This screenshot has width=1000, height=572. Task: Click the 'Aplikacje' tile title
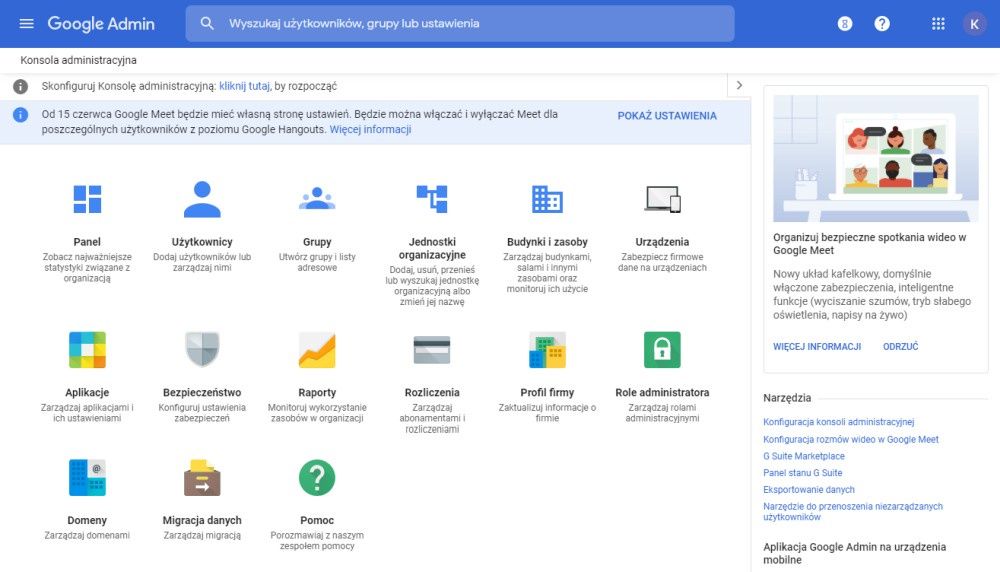(x=87, y=393)
